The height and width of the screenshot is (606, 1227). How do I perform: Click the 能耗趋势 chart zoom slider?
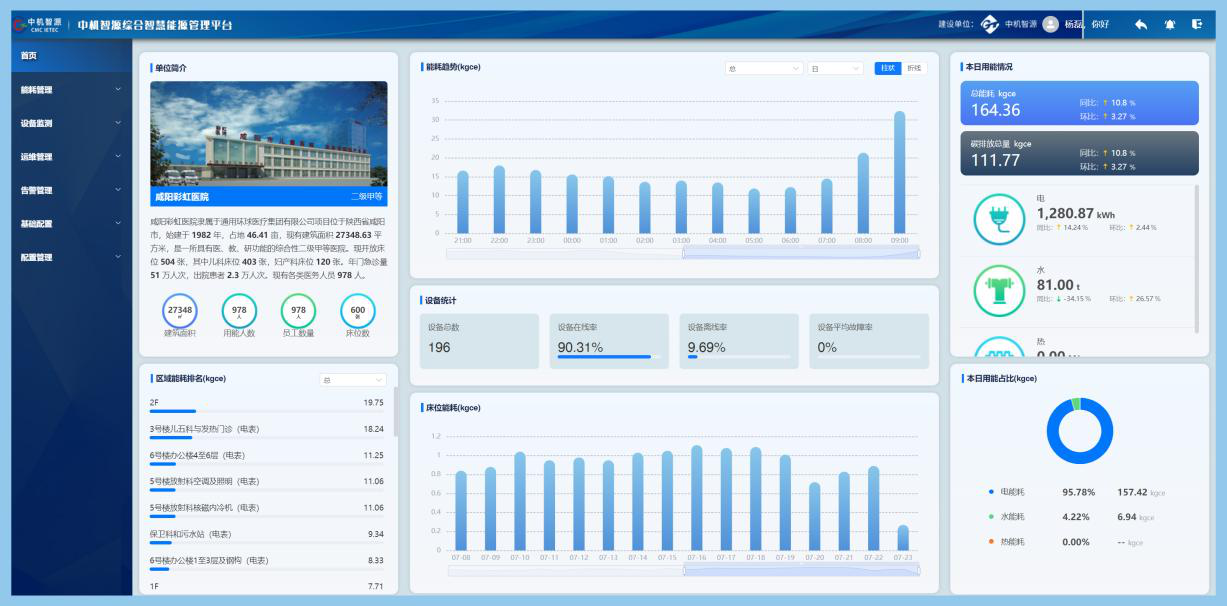[800, 253]
